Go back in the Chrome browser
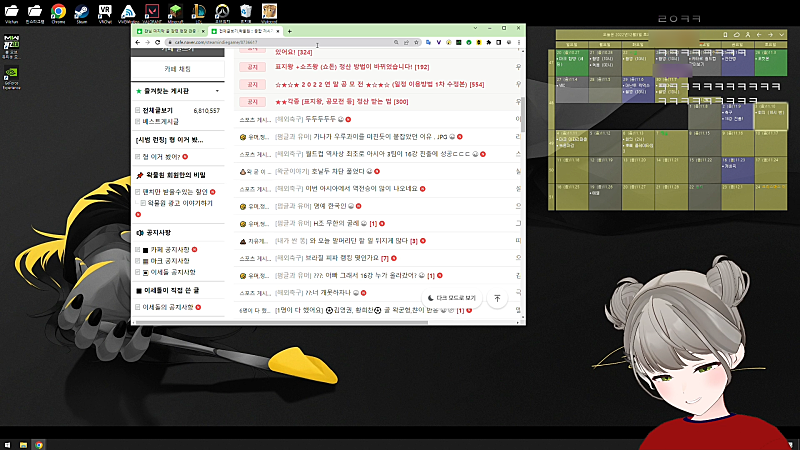 click(137, 42)
